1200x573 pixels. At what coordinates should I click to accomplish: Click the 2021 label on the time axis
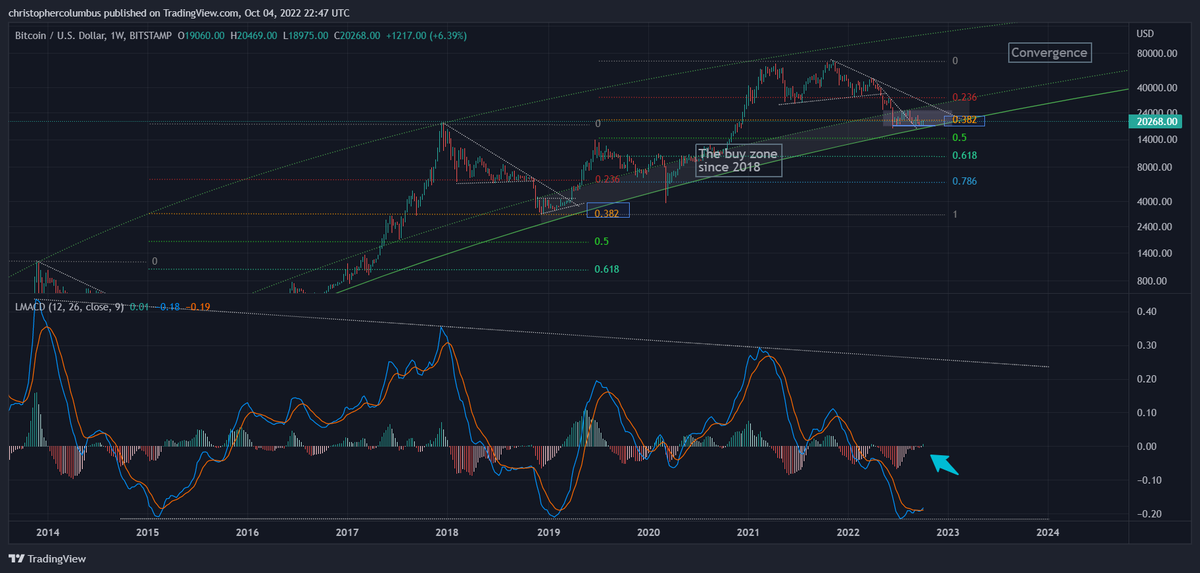(748, 533)
